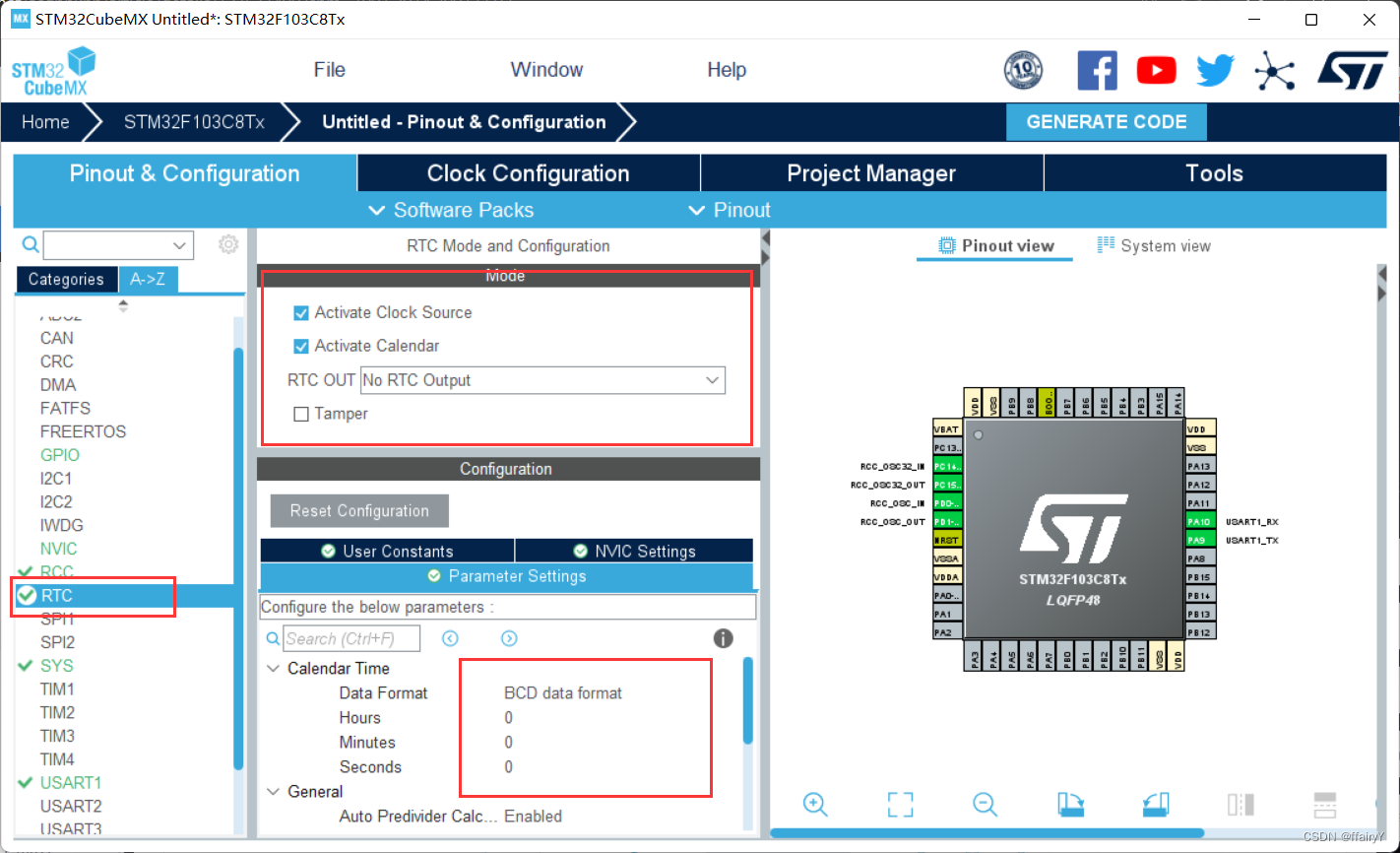The image size is (1400, 853).
Task: Select TIM1 in the peripheral list
Action: 57,689
